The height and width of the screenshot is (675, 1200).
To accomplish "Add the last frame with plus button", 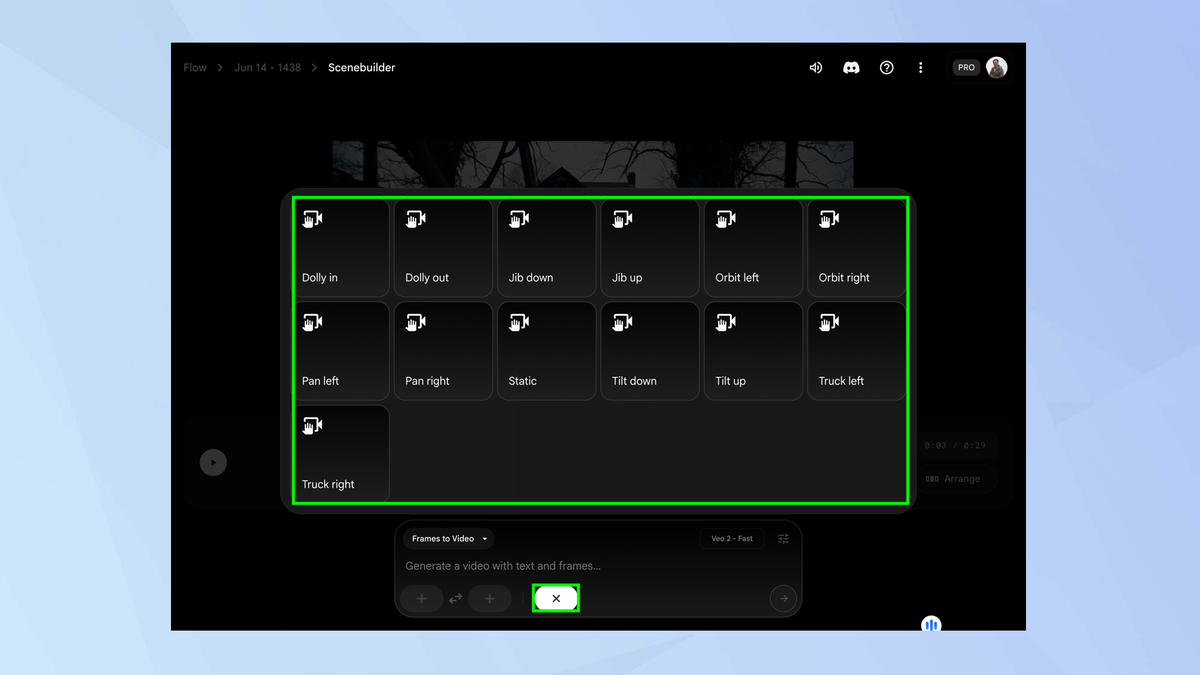I will point(490,599).
